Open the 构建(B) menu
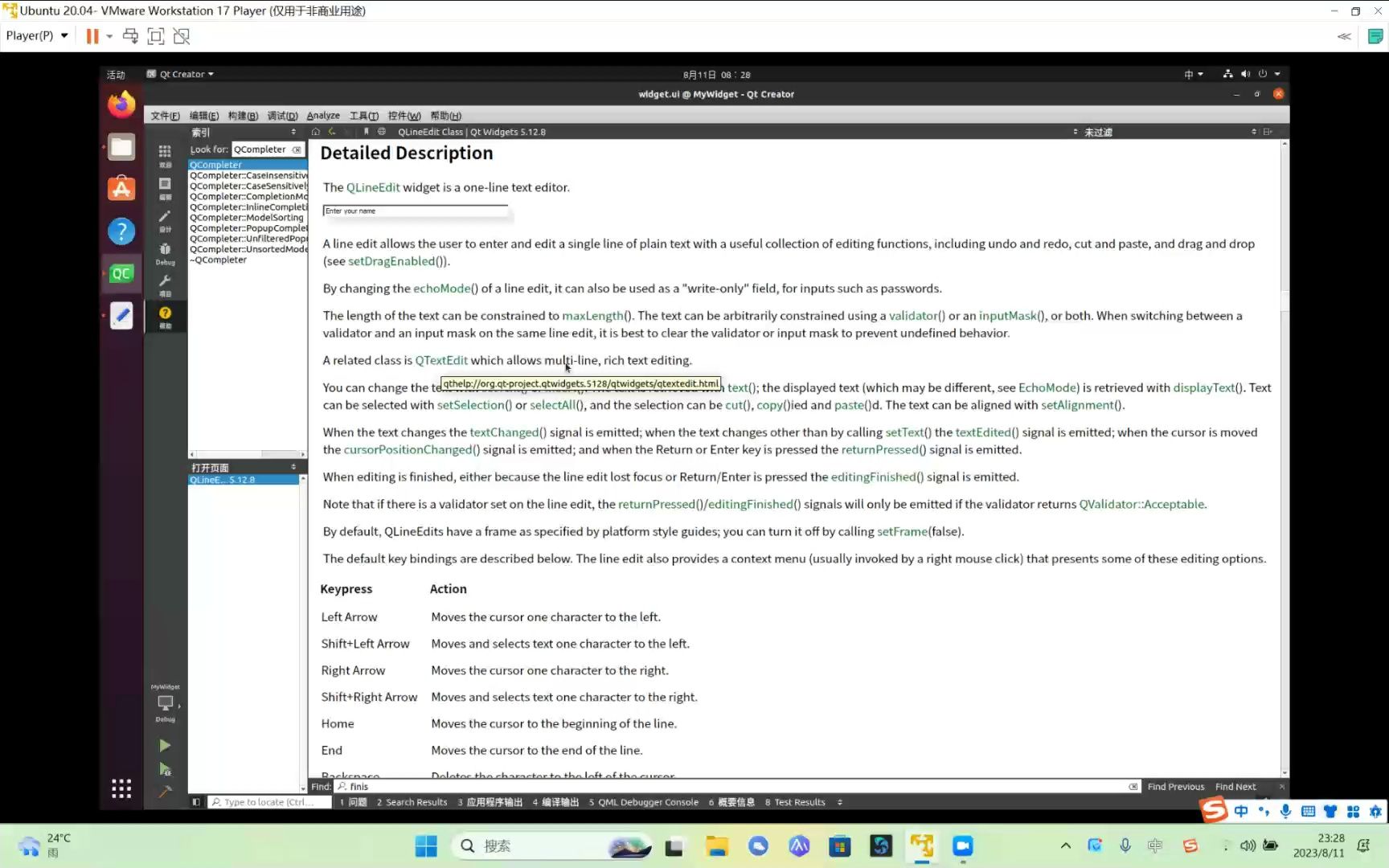The image size is (1389, 868). pos(243,116)
